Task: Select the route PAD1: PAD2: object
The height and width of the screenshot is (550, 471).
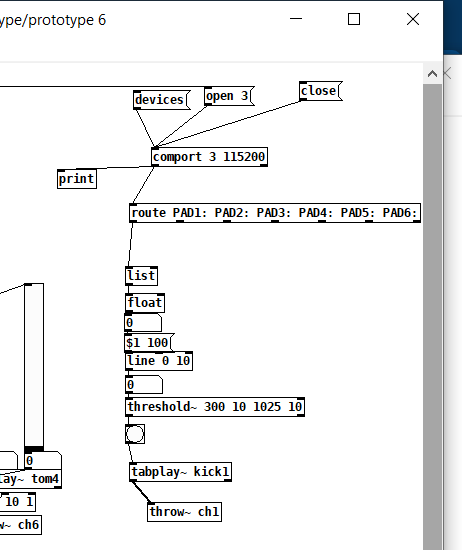Action: click(275, 213)
